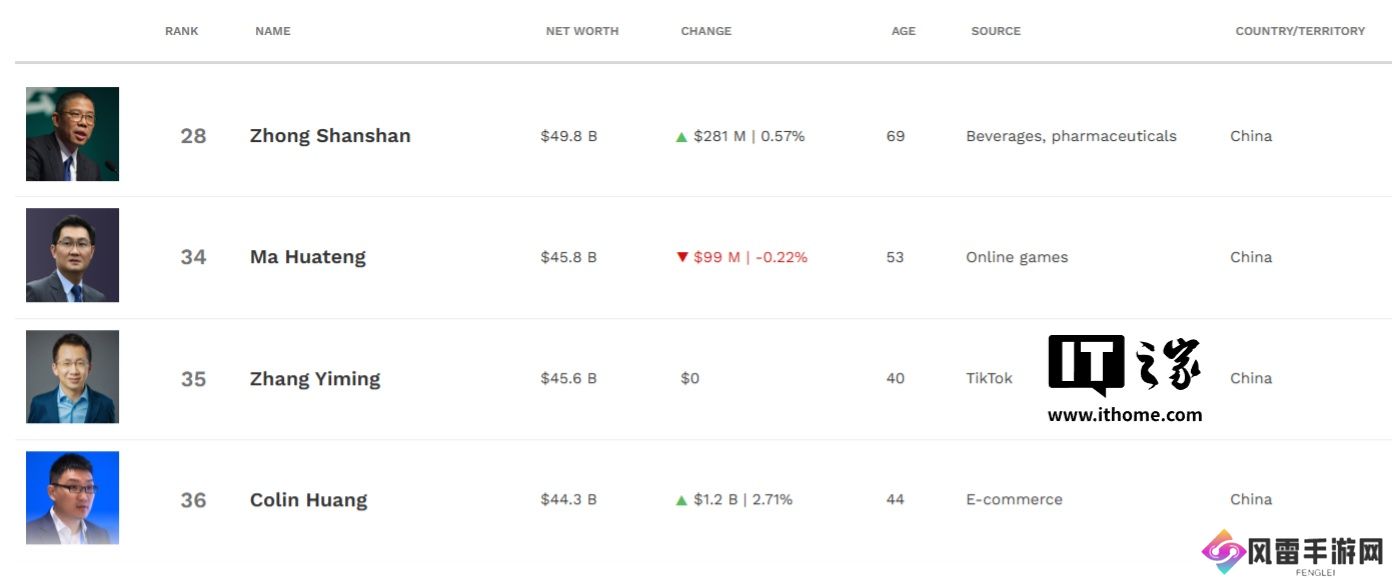Screen dimensions: 1392x578
Task: Open Ma Huateng's portrait thumbnail
Action: 72,255
